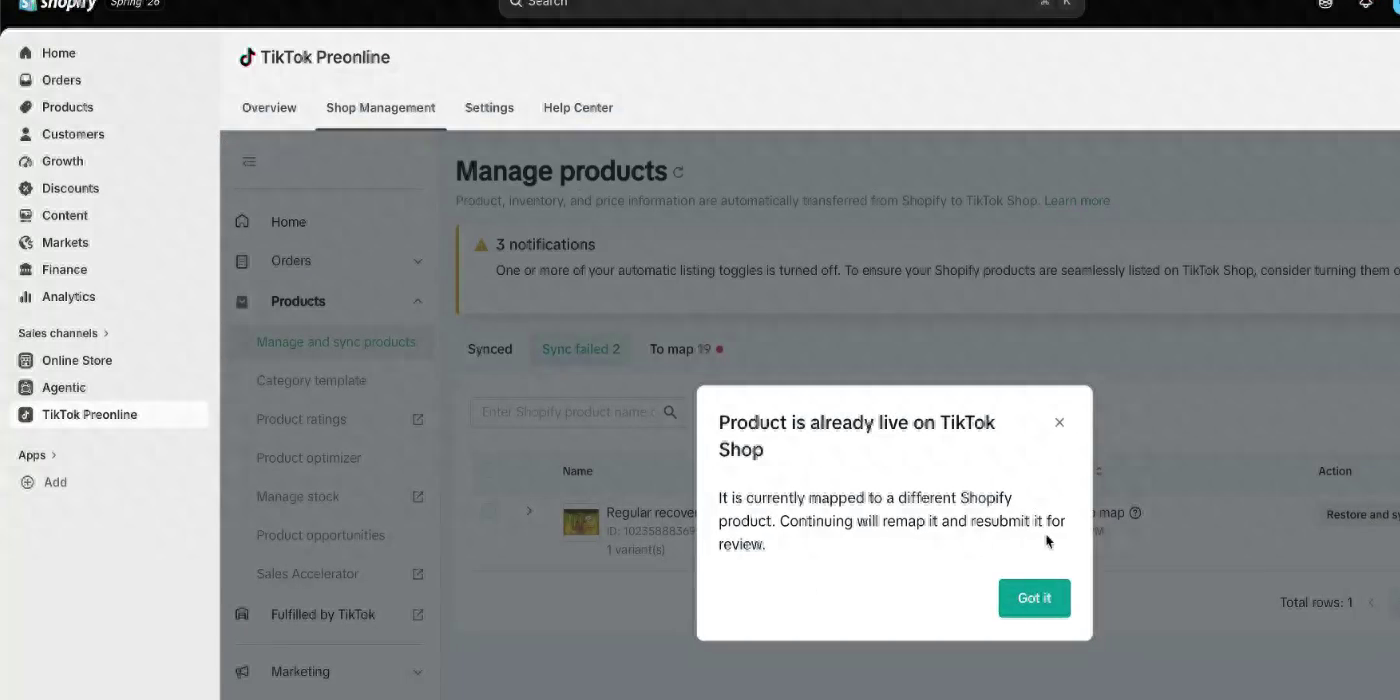Open Category template
Screen dimensions: 1400x700
311,380
